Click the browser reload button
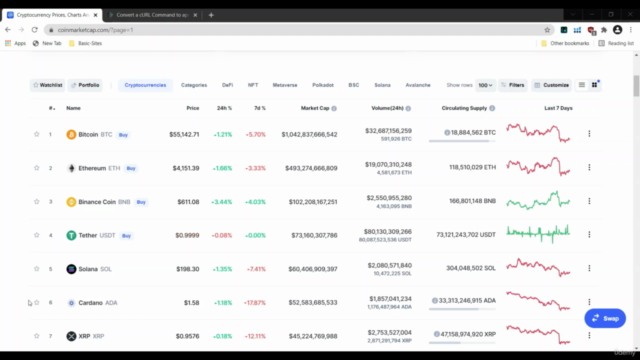 point(35,30)
